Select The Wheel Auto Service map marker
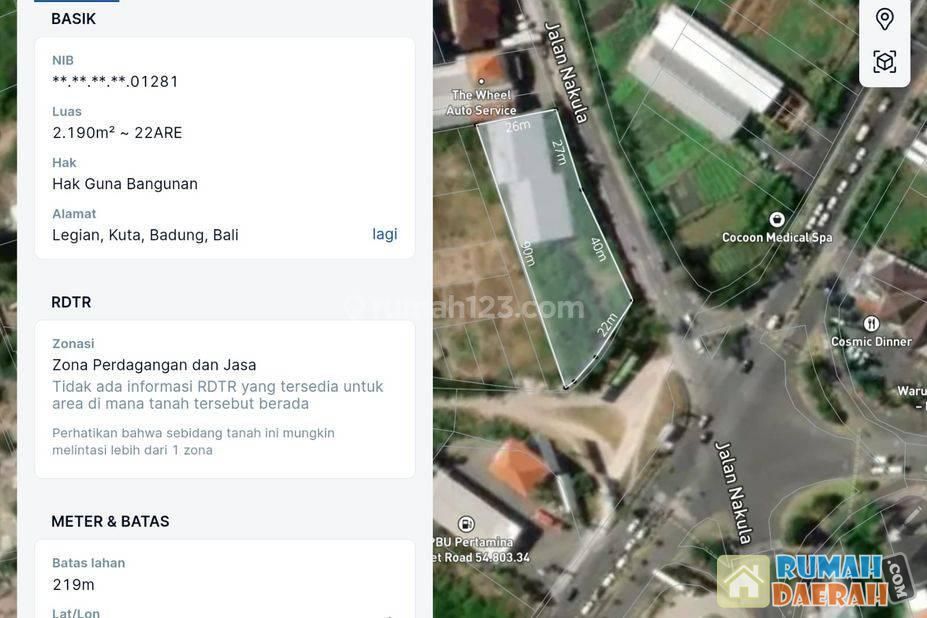Viewport: 927px width, 618px height. [x=482, y=81]
